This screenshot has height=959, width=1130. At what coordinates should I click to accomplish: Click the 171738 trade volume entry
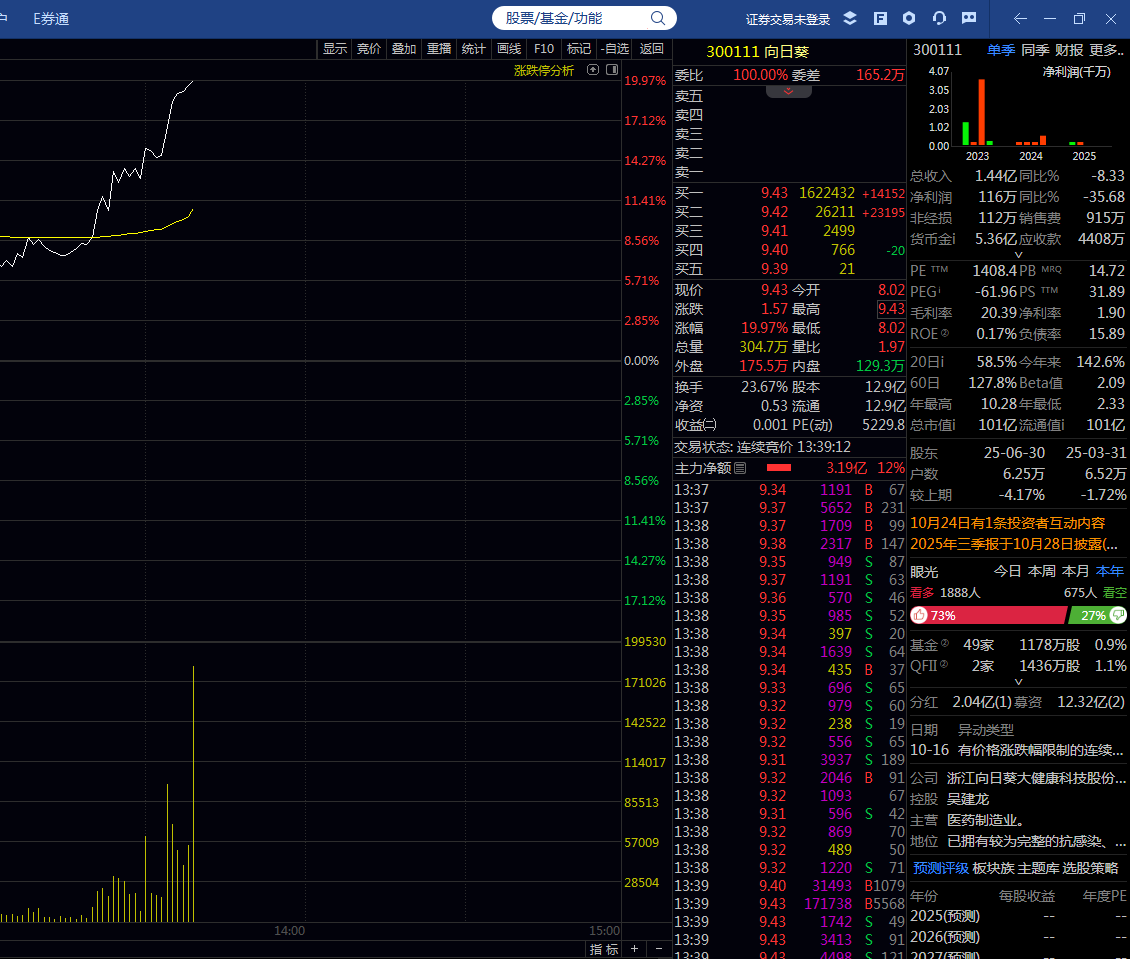[827, 904]
